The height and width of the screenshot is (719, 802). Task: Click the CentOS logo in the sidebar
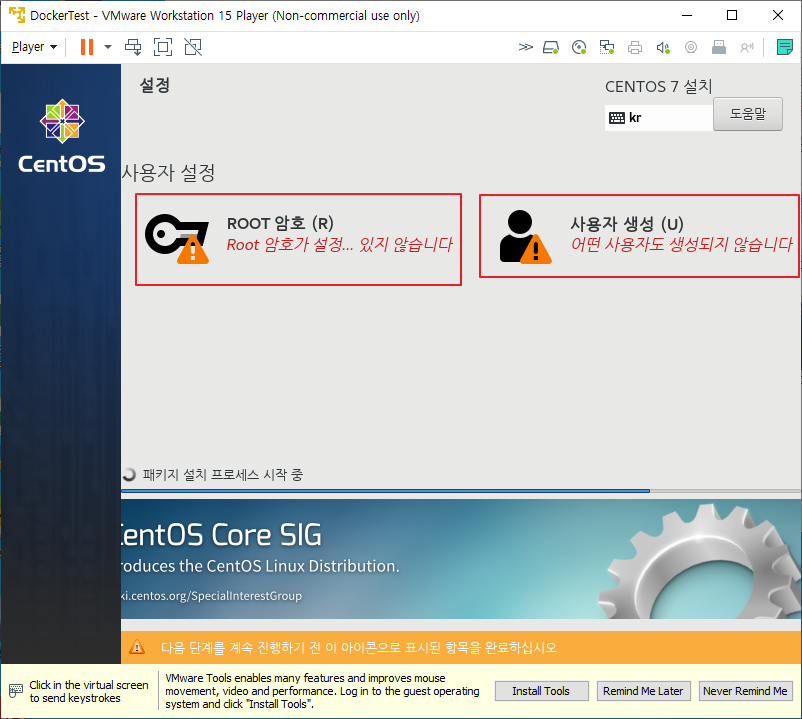tap(62, 136)
